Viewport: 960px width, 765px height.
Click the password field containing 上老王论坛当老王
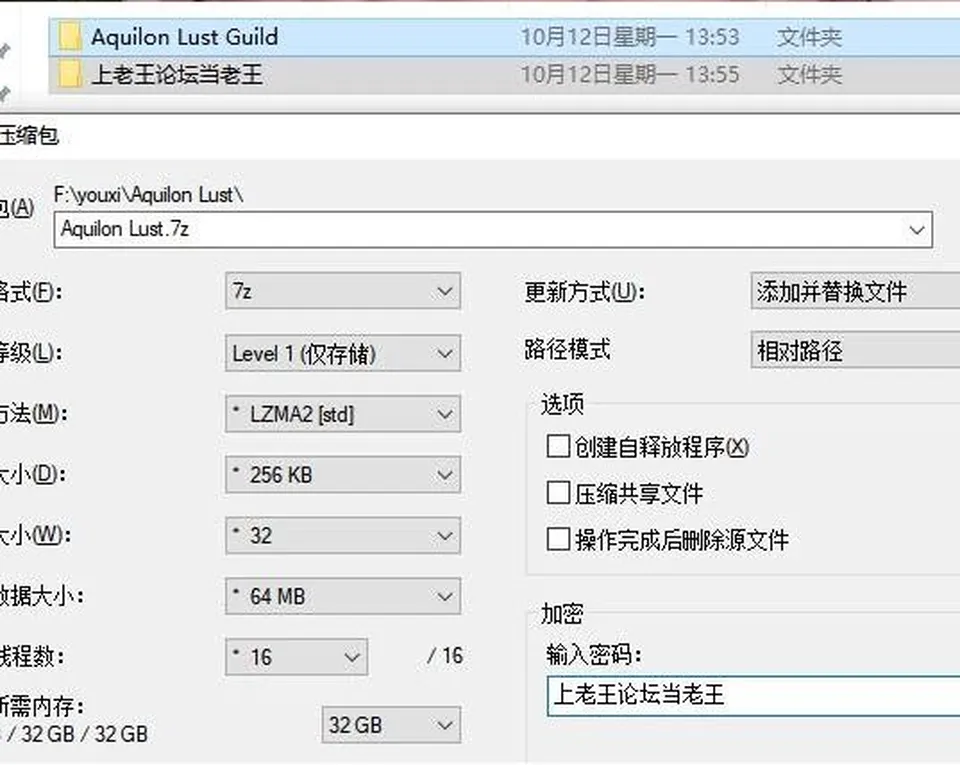pos(754,696)
